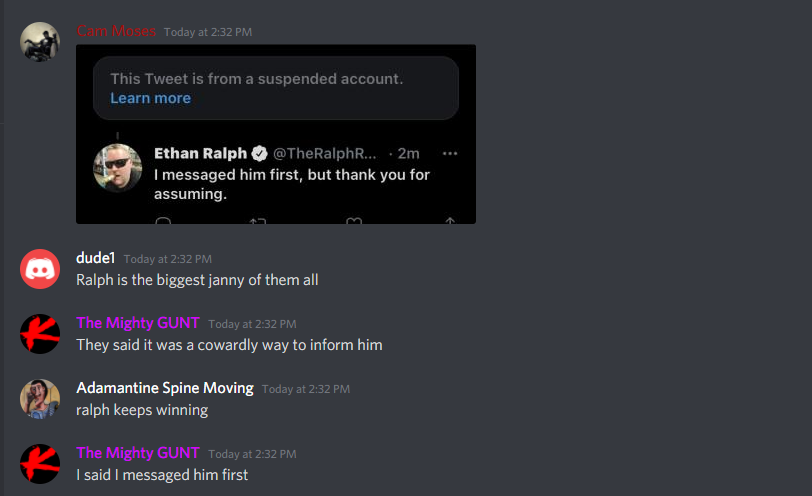
Task: Click the tweet share arrow icon
Action: 450,221
